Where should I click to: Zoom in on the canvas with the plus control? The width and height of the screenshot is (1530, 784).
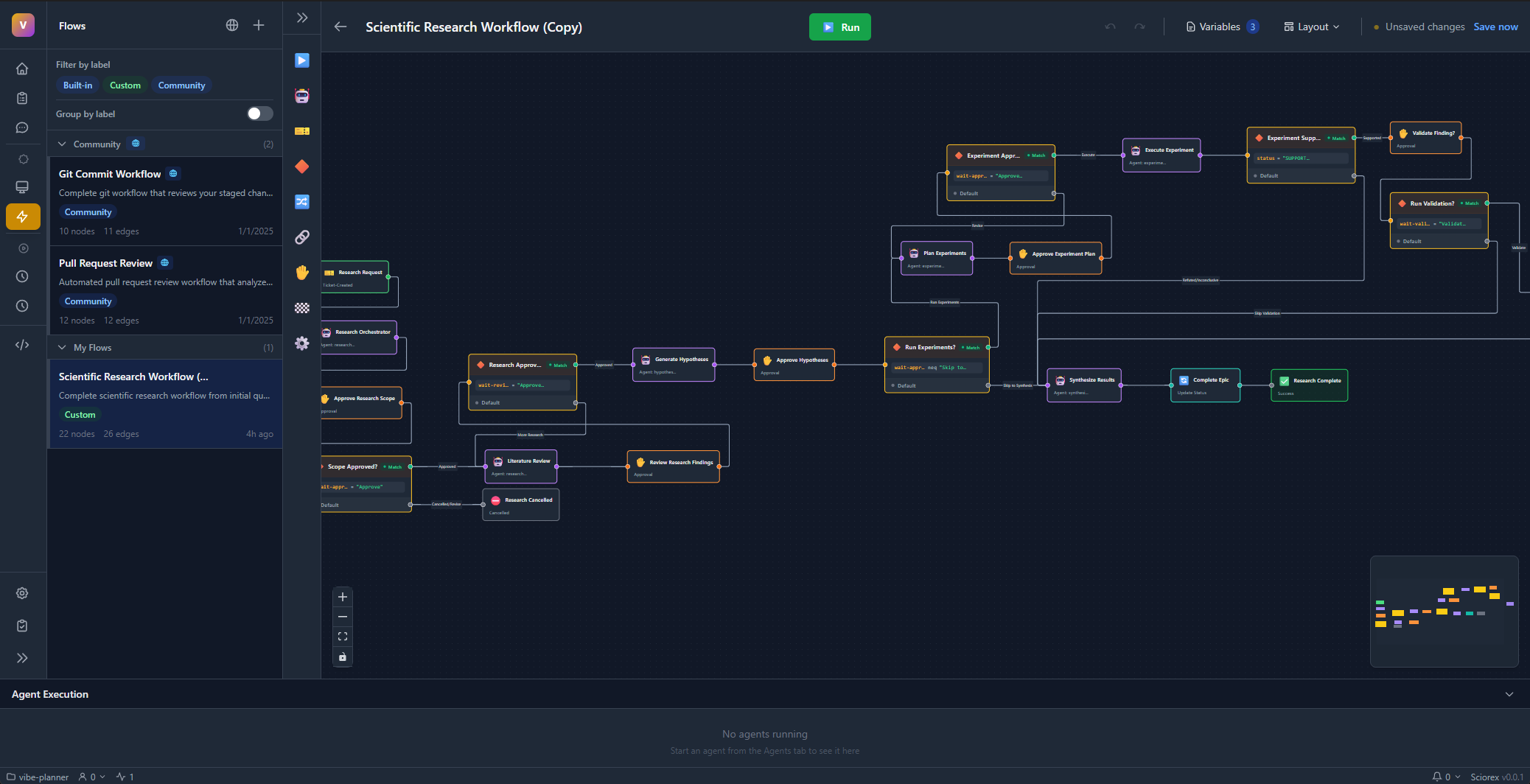pos(342,596)
